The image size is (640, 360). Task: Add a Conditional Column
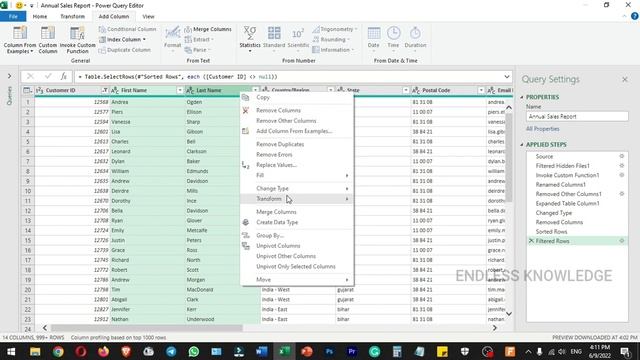tap(128, 29)
